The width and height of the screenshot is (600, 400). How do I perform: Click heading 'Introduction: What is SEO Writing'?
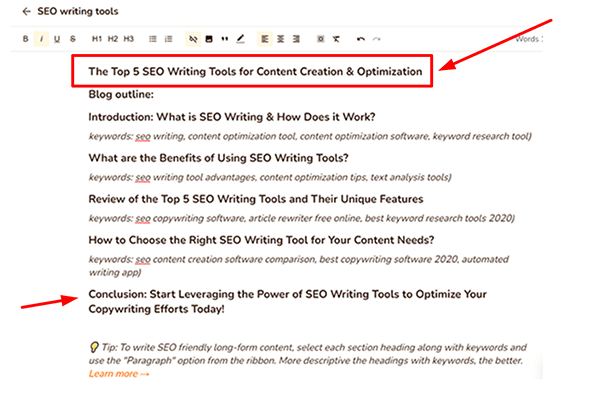232,117
